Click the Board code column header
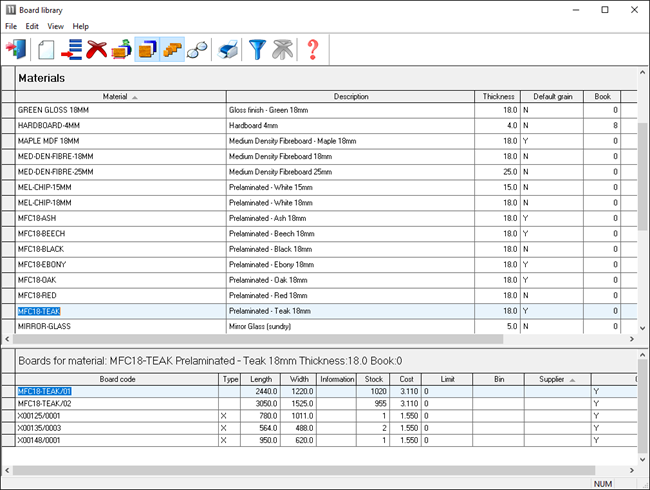 (x=116, y=380)
